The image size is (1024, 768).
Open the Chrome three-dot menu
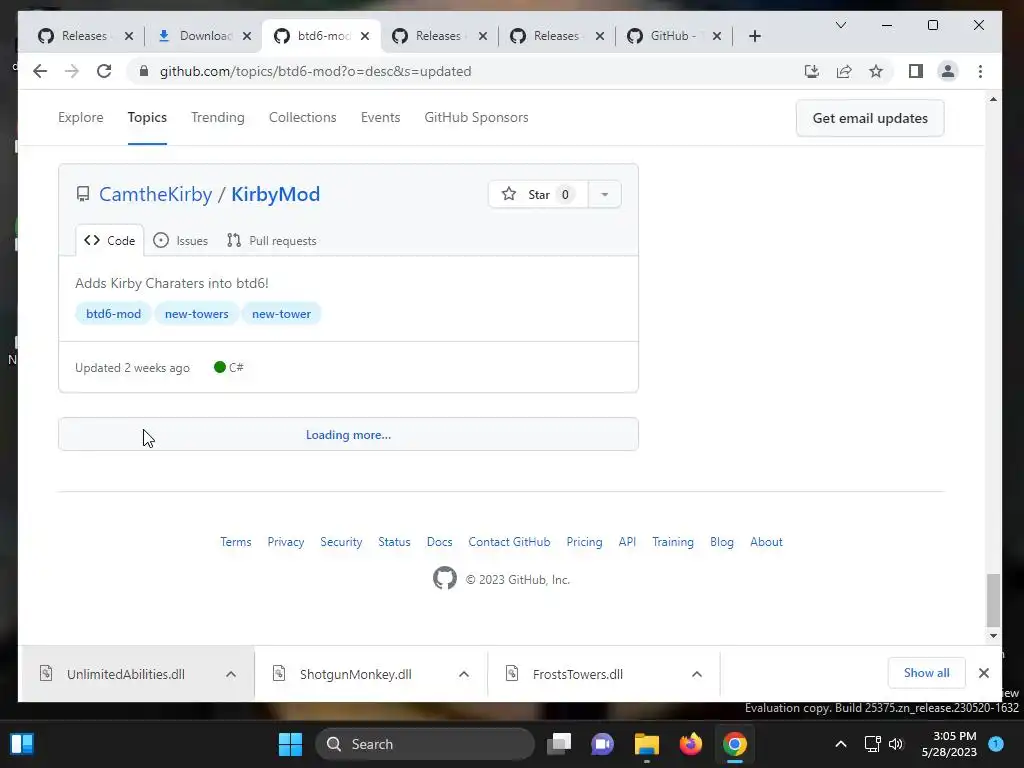pos(980,71)
